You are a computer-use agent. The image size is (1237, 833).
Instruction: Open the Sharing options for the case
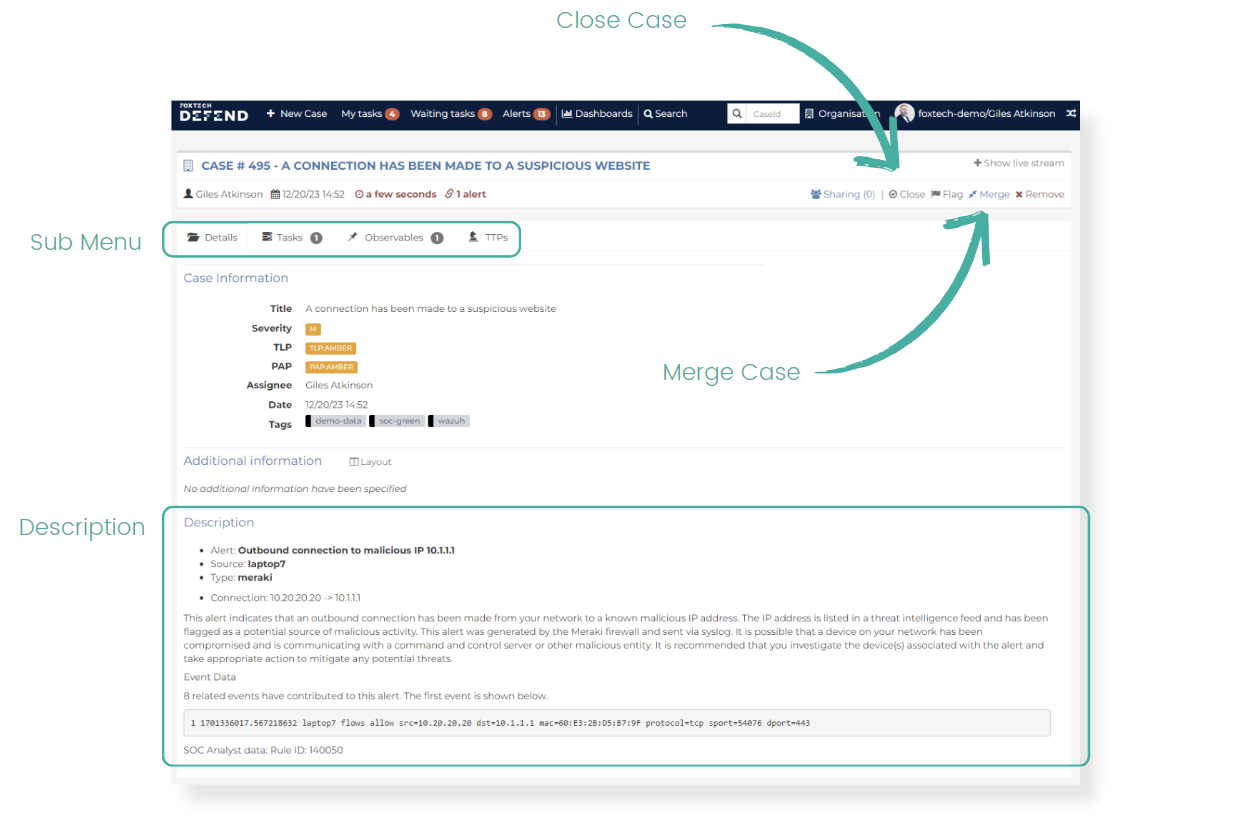click(842, 195)
